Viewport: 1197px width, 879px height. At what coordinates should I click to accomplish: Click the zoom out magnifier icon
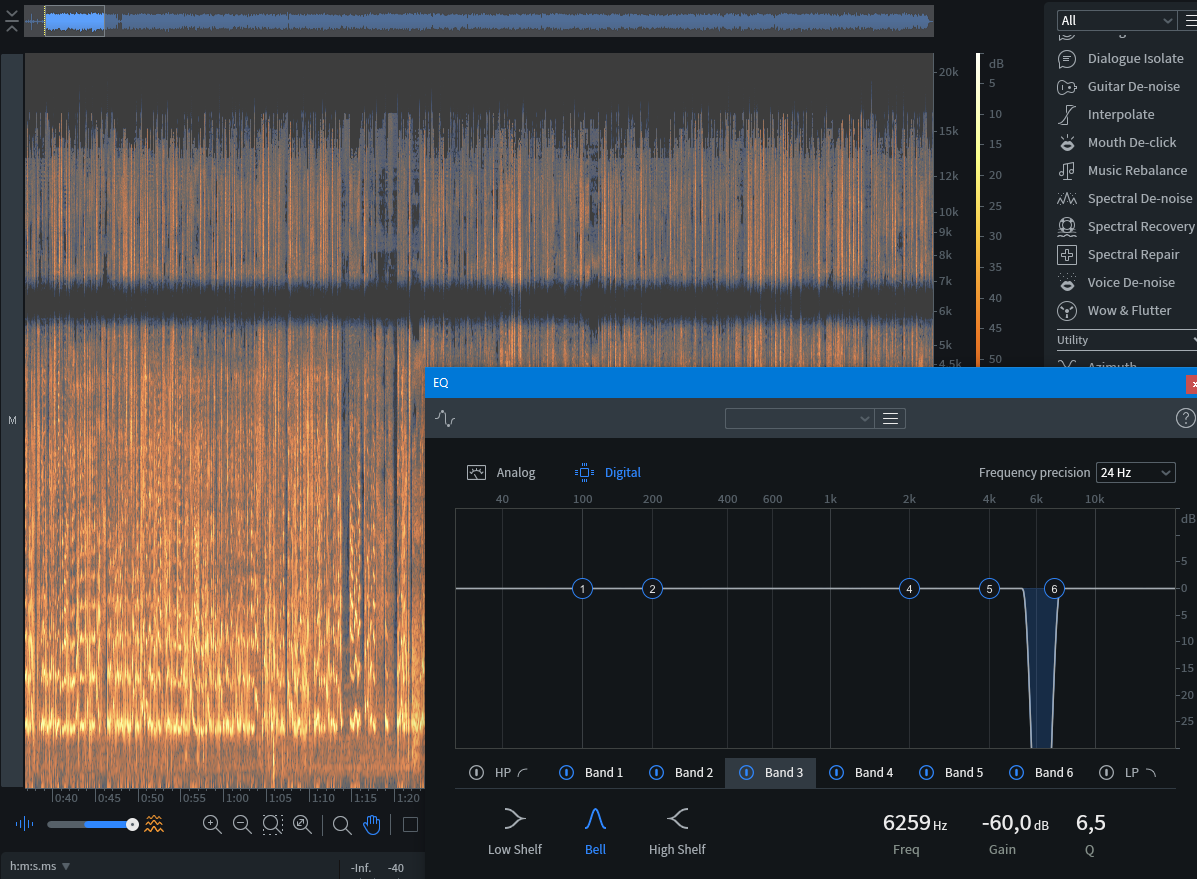[x=242, y=824]
